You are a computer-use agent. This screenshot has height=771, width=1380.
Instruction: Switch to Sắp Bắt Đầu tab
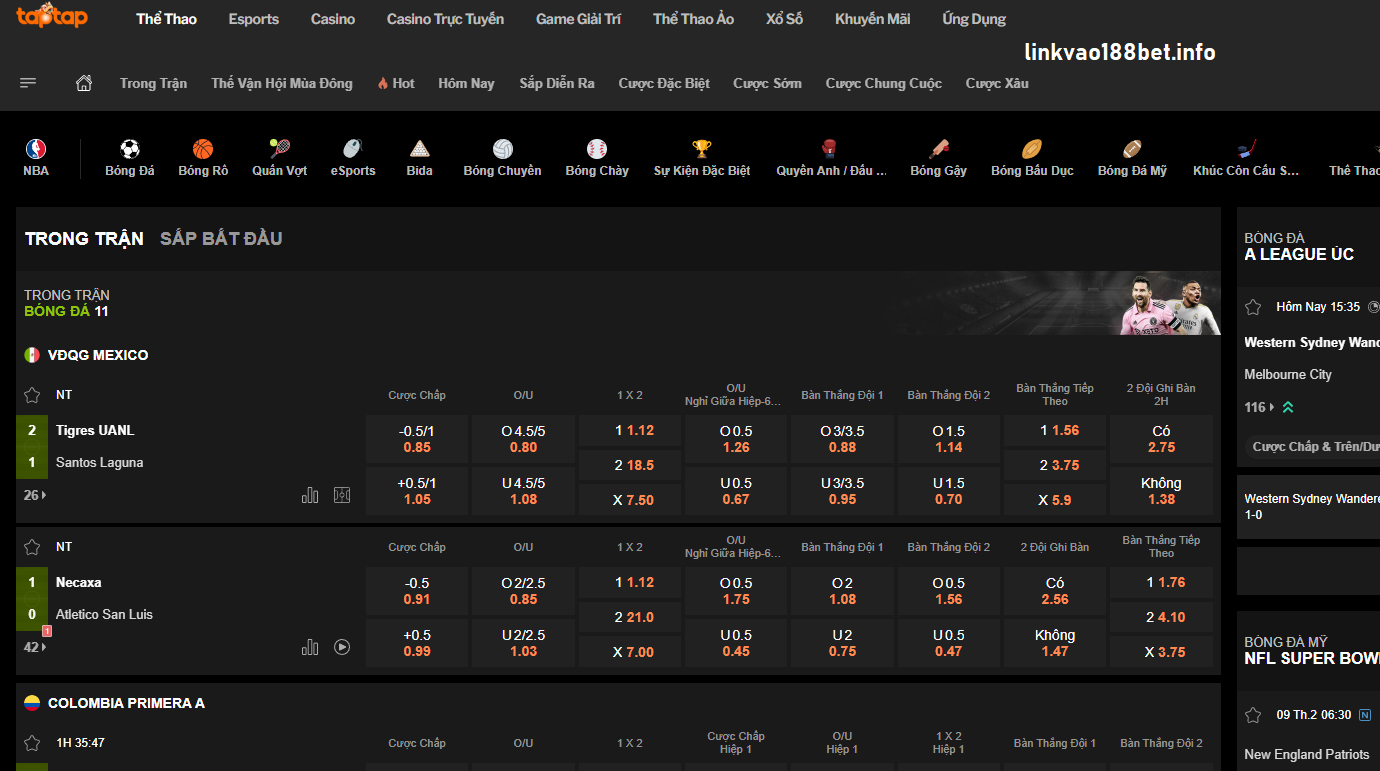point(221,238)
